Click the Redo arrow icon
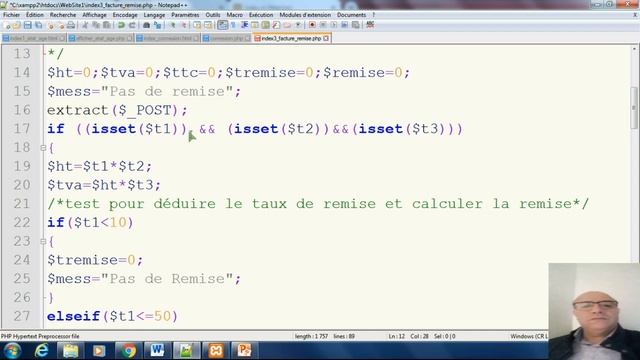Viewport: 640px width, 360px height. [132, 25]
